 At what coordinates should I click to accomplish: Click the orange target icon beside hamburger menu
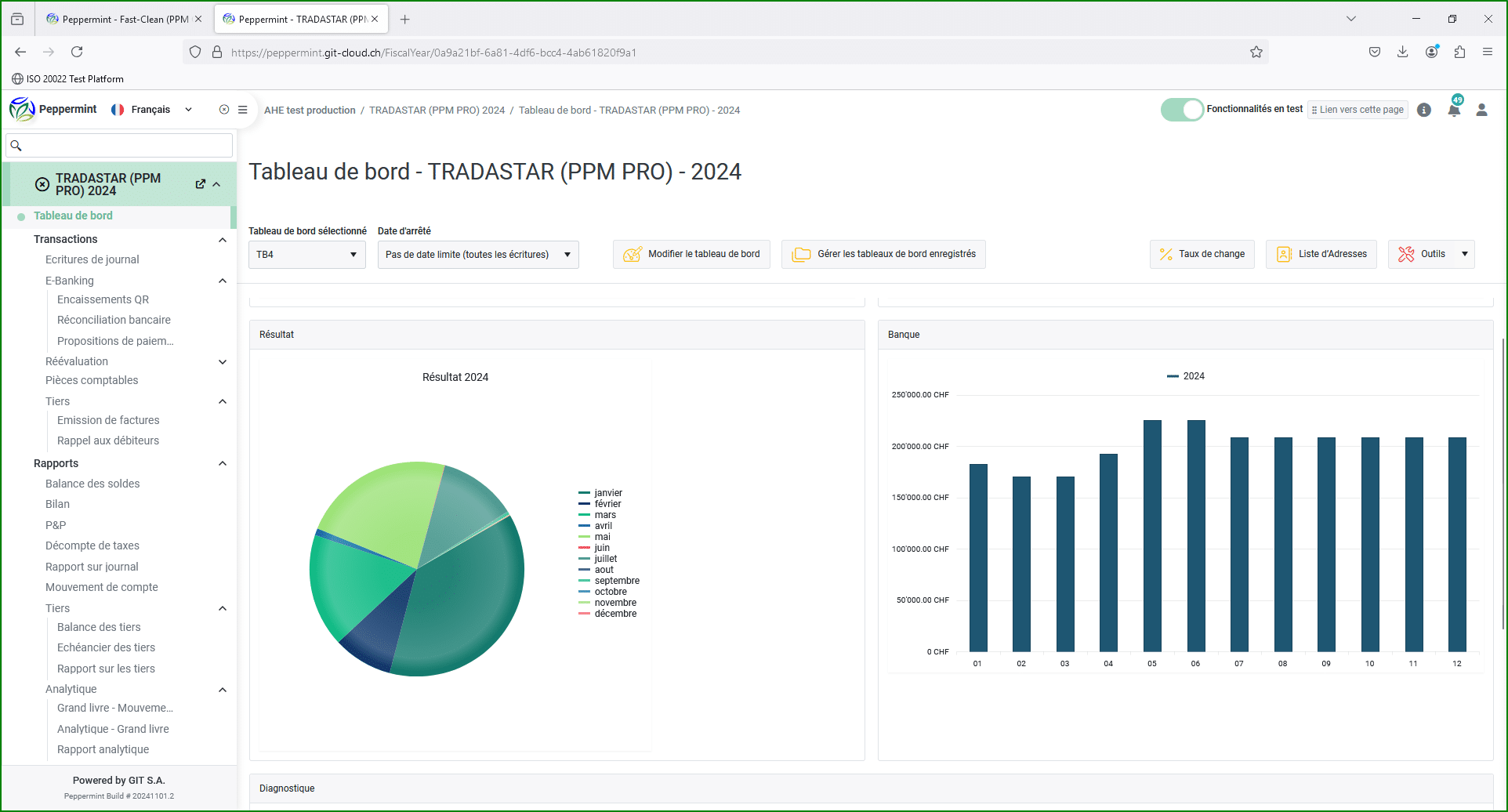(224, 110)
